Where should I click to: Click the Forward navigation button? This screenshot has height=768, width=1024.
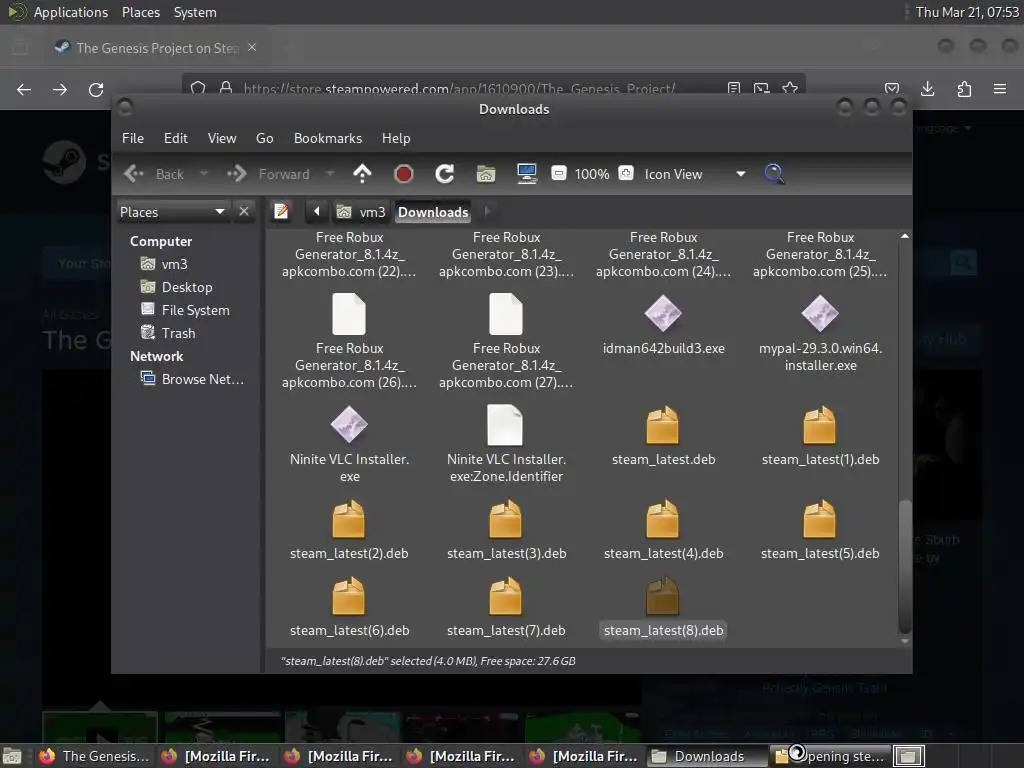tap(269, 174)
